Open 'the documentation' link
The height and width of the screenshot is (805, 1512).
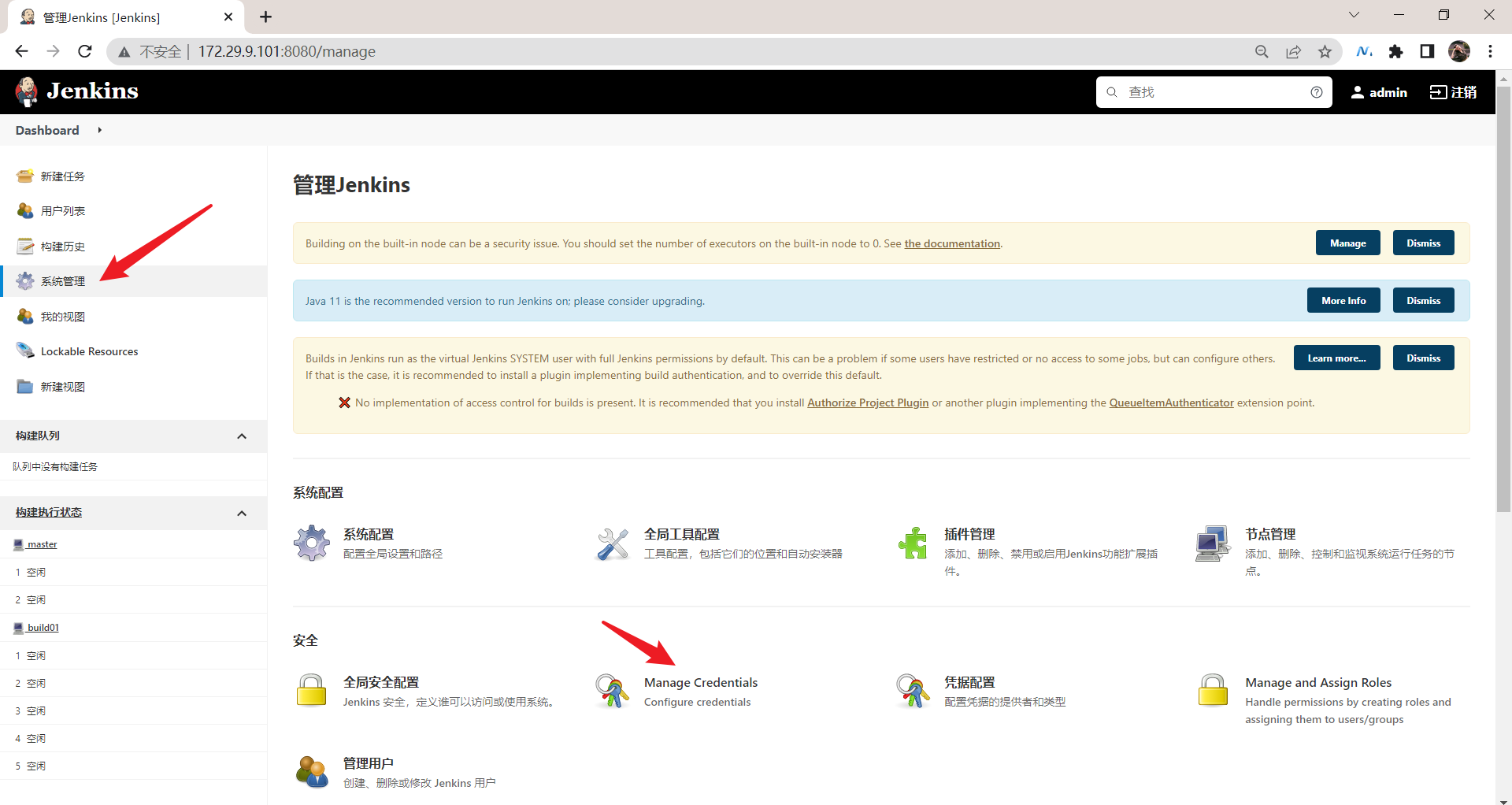pos(952,243)
